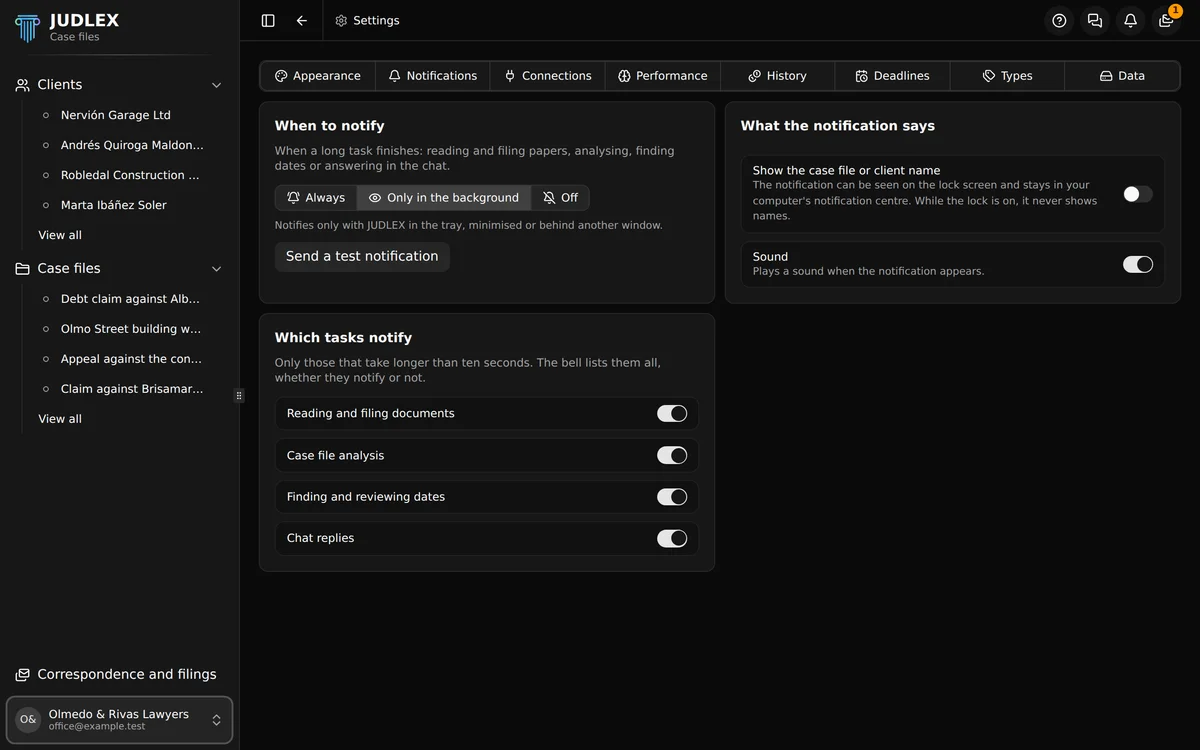Screen dimensions: 1200x750
Task: Switch to the Deadlines tab
Action: (893, 76)
